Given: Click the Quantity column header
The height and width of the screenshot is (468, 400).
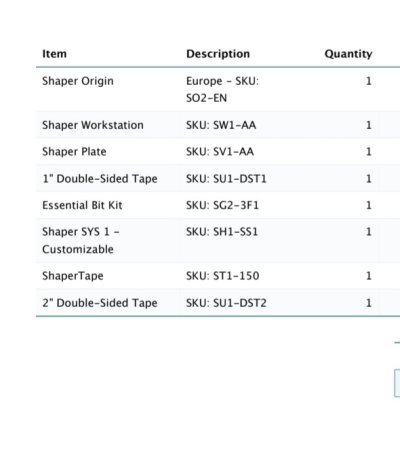Looking at the screenshot, I should (348, 54).
